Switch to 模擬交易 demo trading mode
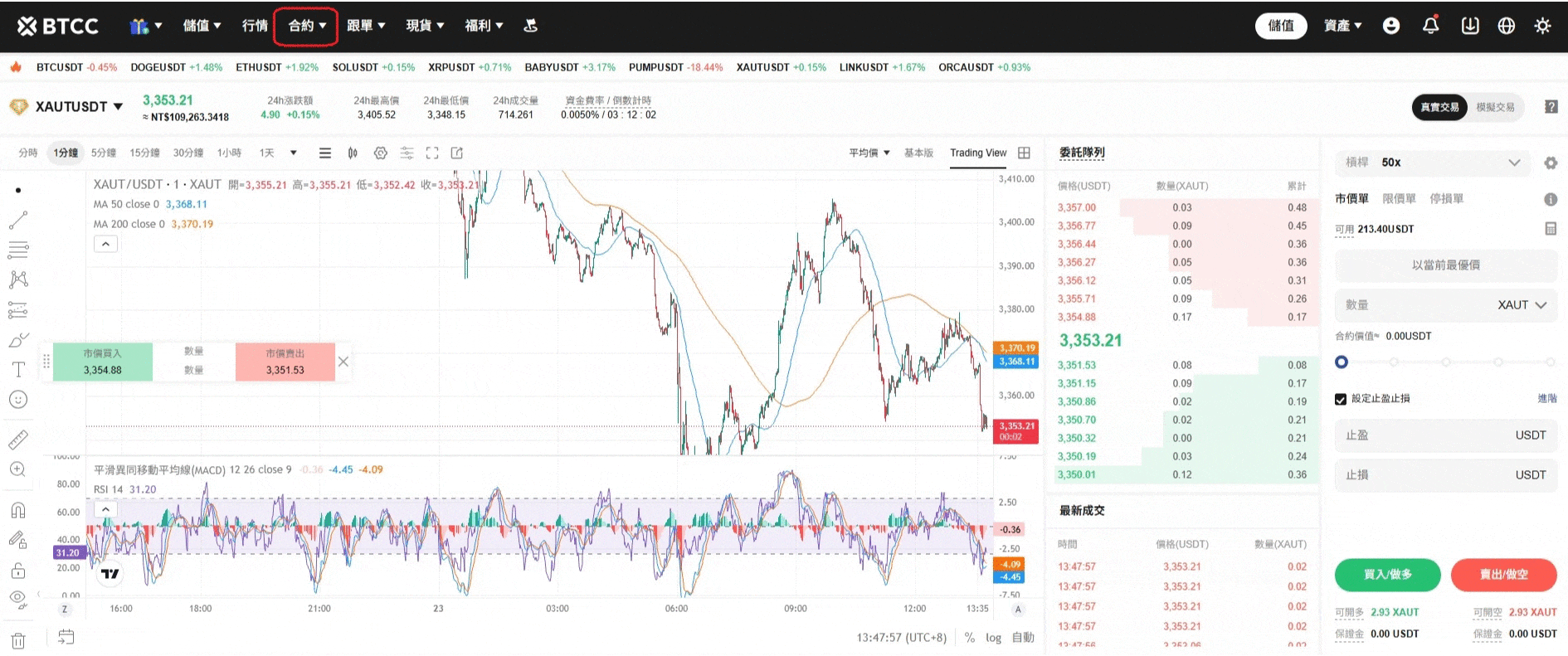 pos(1495,107)
